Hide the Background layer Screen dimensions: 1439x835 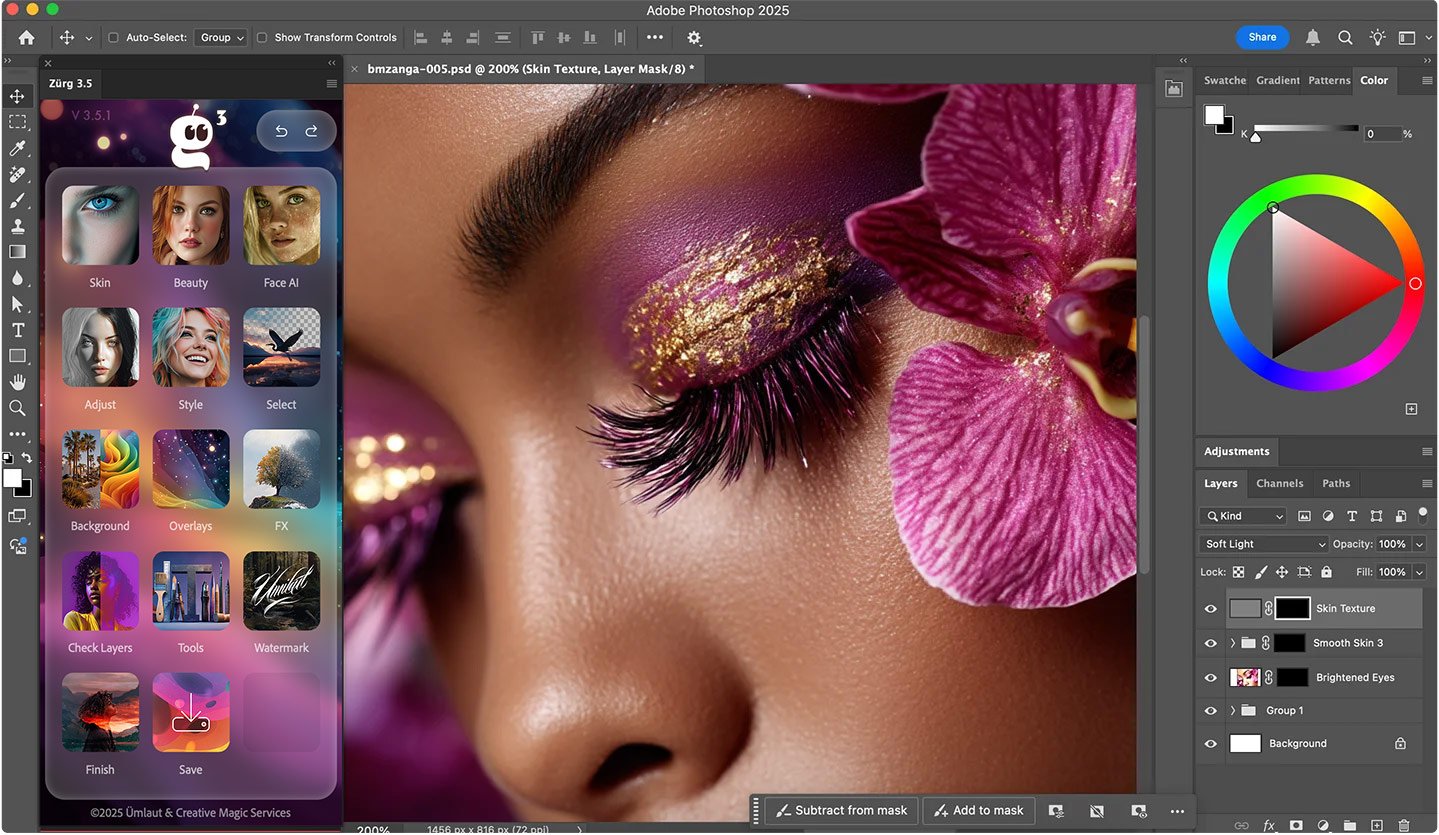[x=1210, y=743]
